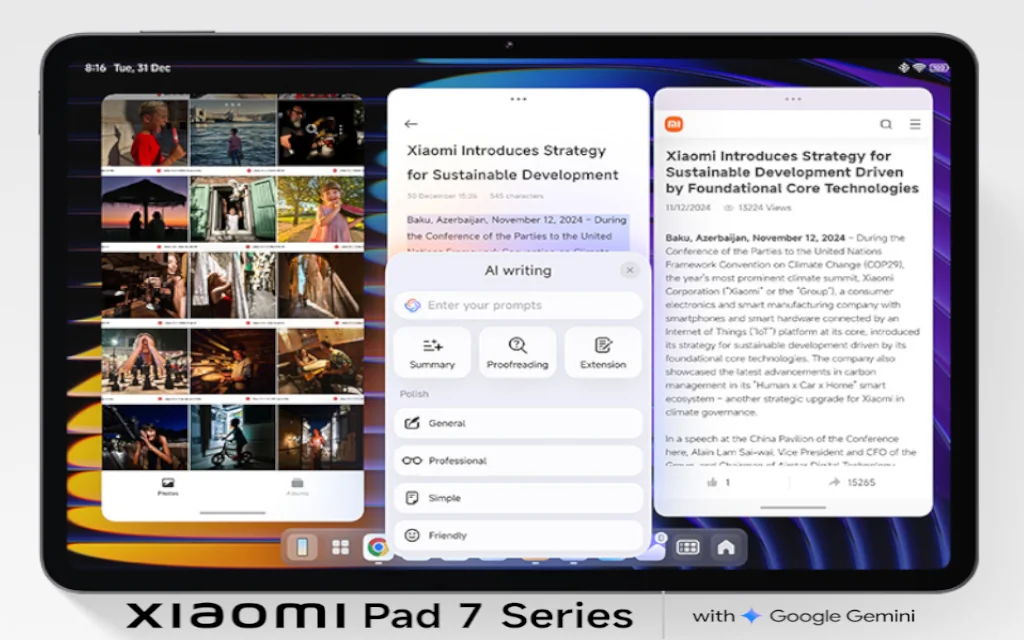Click the phone icon in dock
1024x640 pixels.
click(302, 547)
